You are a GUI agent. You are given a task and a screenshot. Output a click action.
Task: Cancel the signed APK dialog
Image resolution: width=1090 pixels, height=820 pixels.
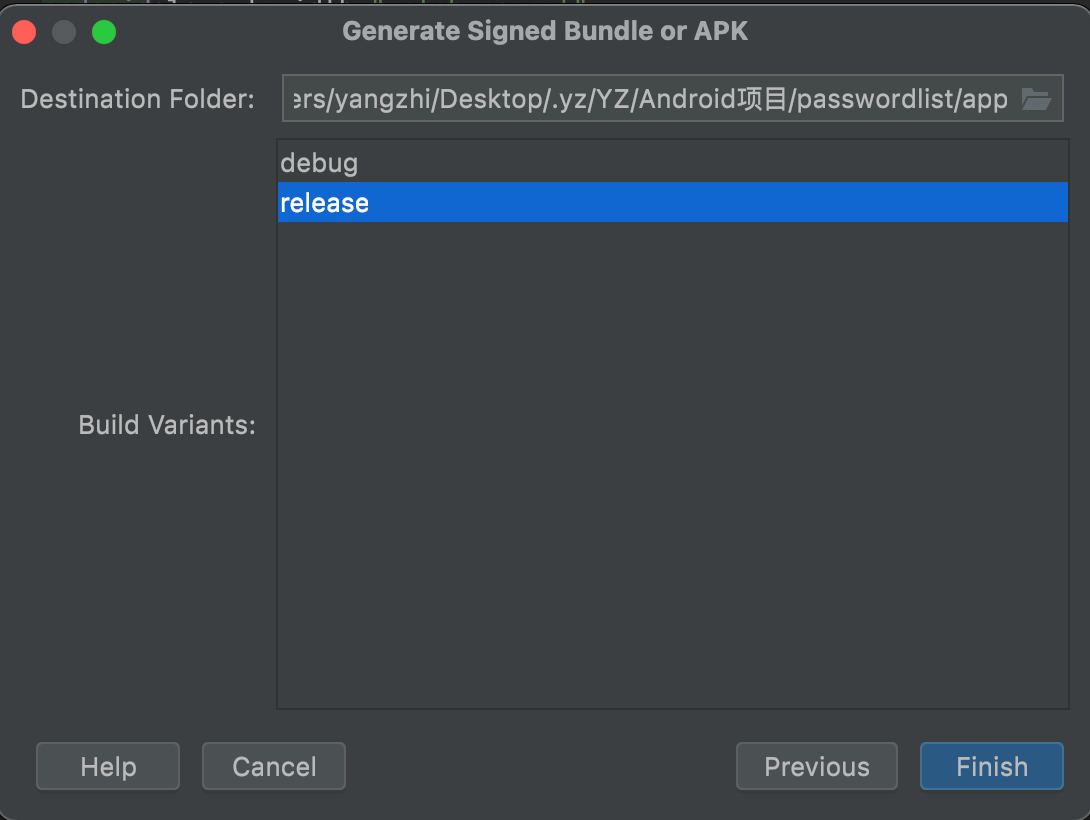274,767
